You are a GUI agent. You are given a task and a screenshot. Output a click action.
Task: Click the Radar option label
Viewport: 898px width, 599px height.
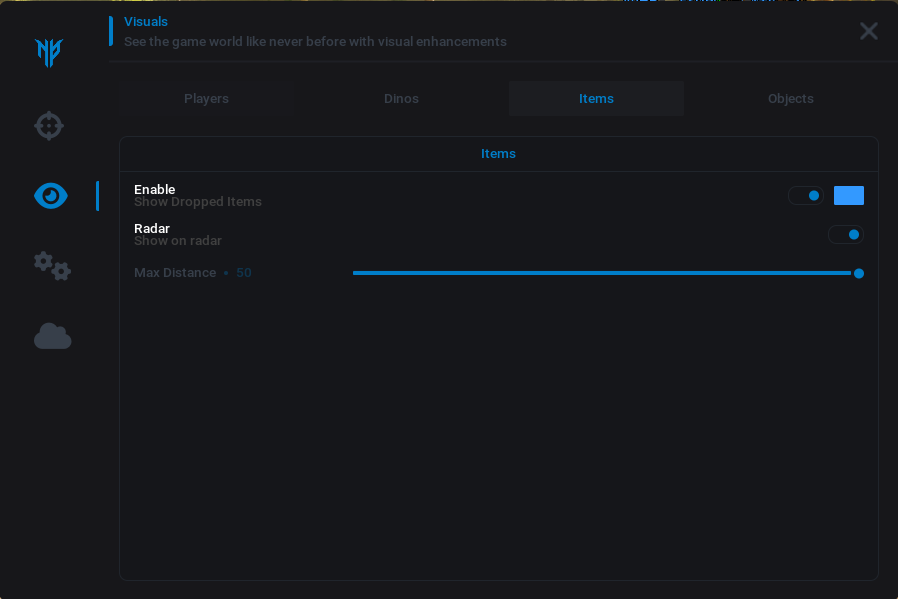click(152, 229)
